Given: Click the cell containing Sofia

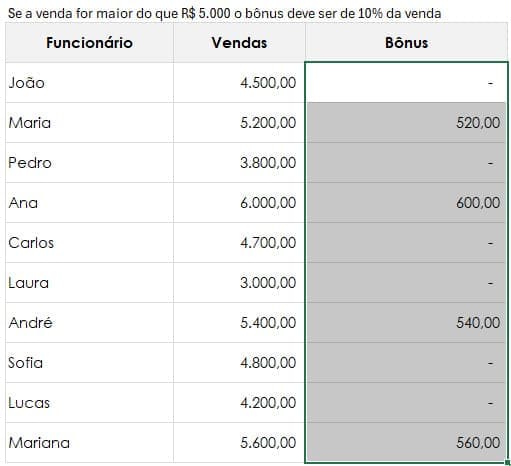Looking at the screenshot, I should pyautogui.click(x=89, y=363).
